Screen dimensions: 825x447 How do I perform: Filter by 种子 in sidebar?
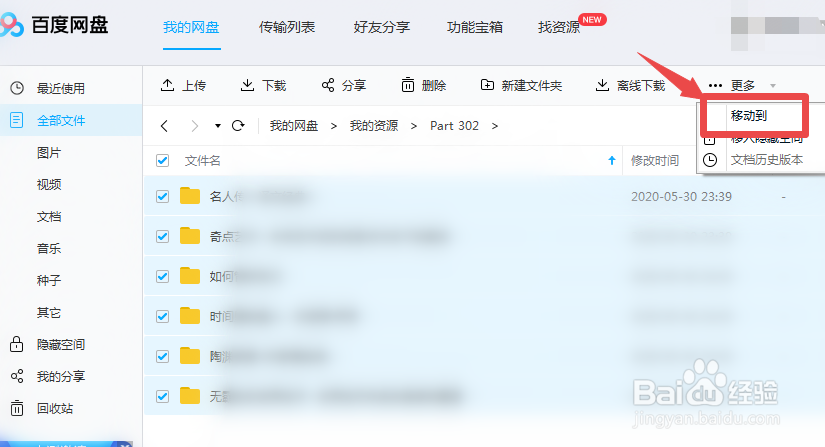pos(49,280)
